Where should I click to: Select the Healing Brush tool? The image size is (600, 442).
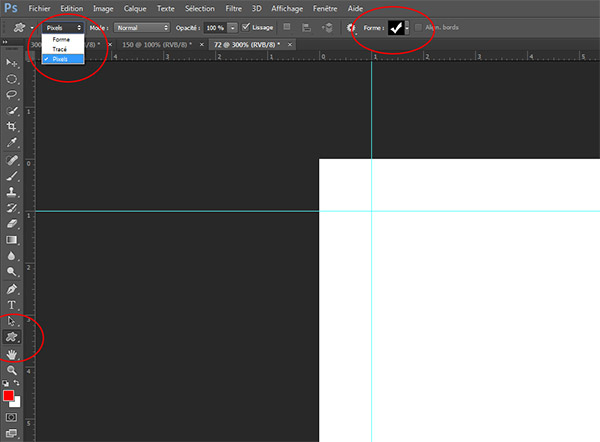coord(11,160)
